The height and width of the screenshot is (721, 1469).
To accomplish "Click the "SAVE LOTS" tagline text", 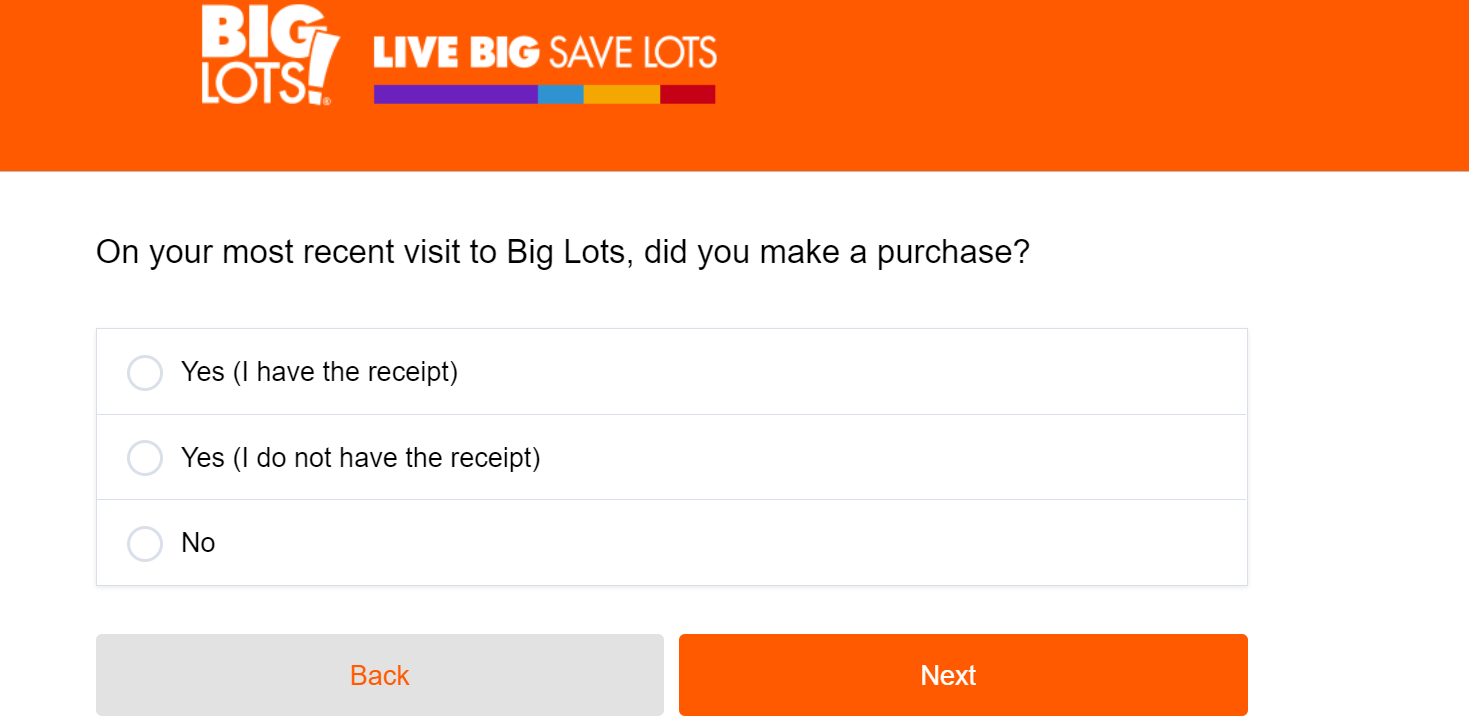I will click(632, 53).
